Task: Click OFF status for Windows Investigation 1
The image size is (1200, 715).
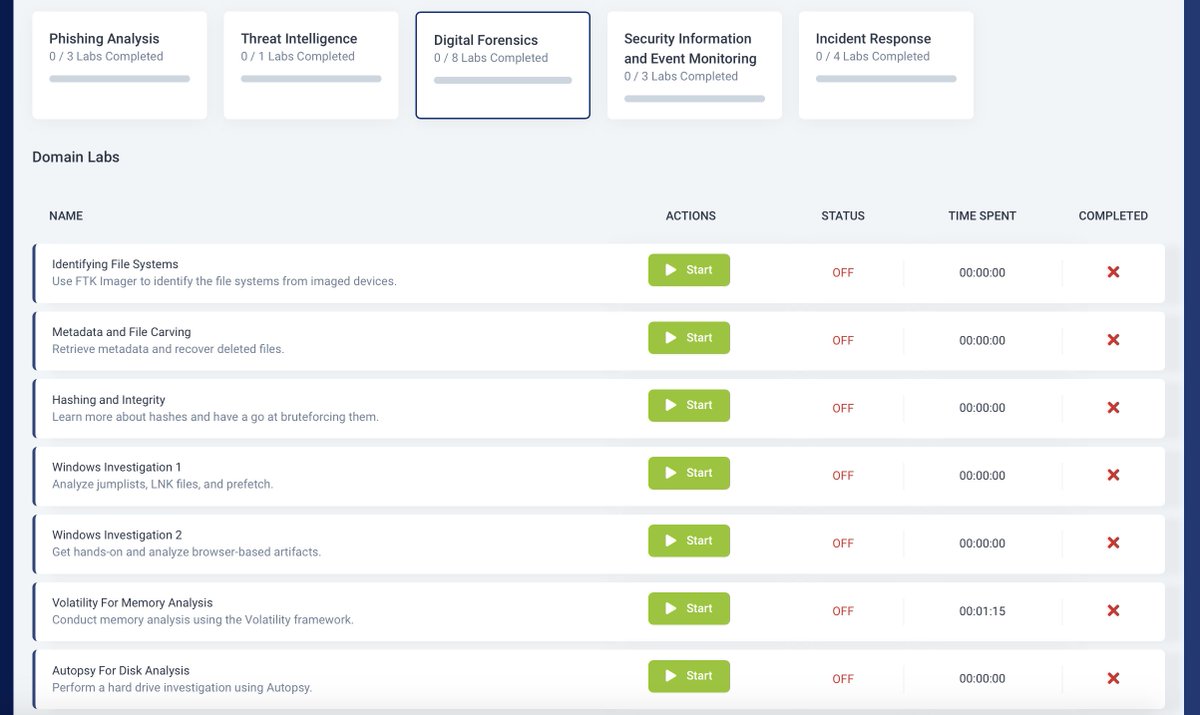Action: point(843,476)
